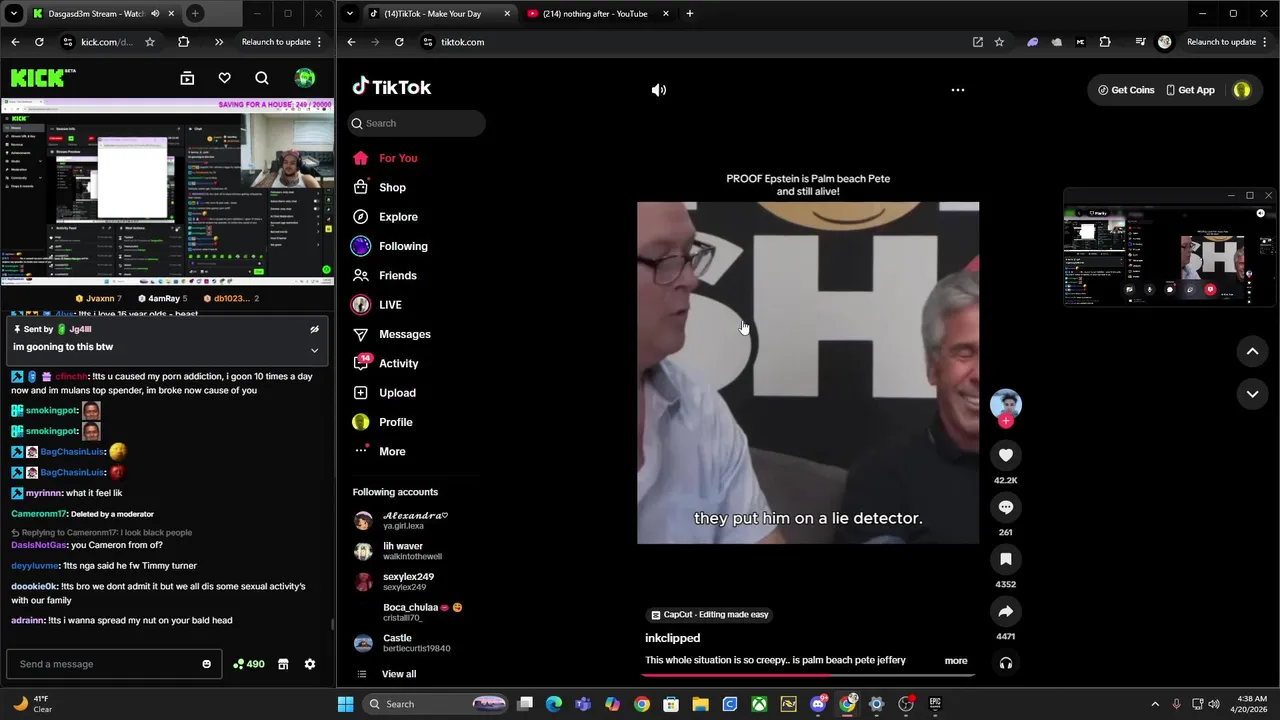1280x720 pixels.
Task: Click the TikTok logo
Action: pos(392,87)
